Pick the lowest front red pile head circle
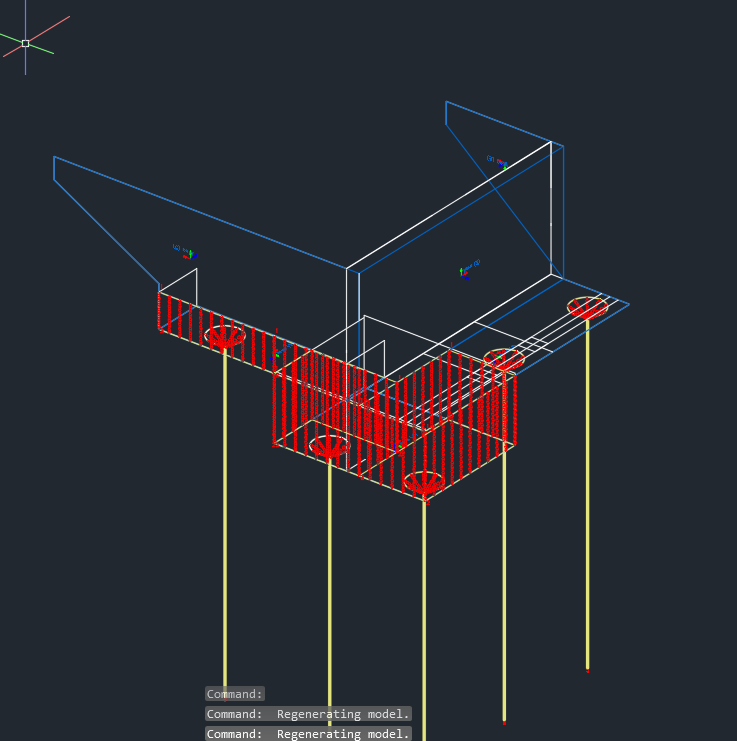The width and height of the screenshot is (737, 741). [x=424, y=482]
